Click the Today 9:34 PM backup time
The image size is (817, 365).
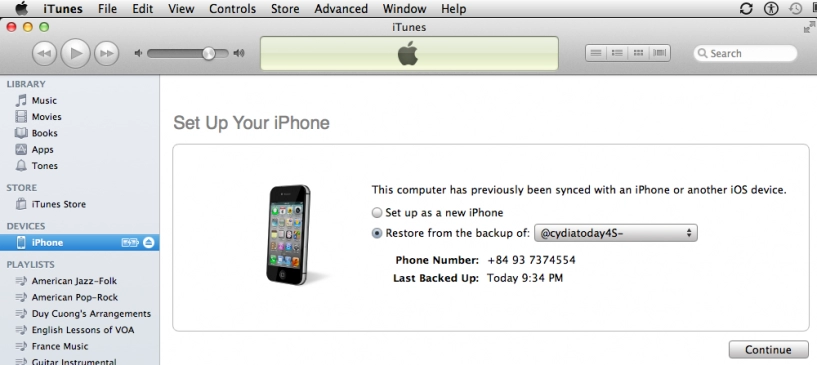(x=525, y=278)
